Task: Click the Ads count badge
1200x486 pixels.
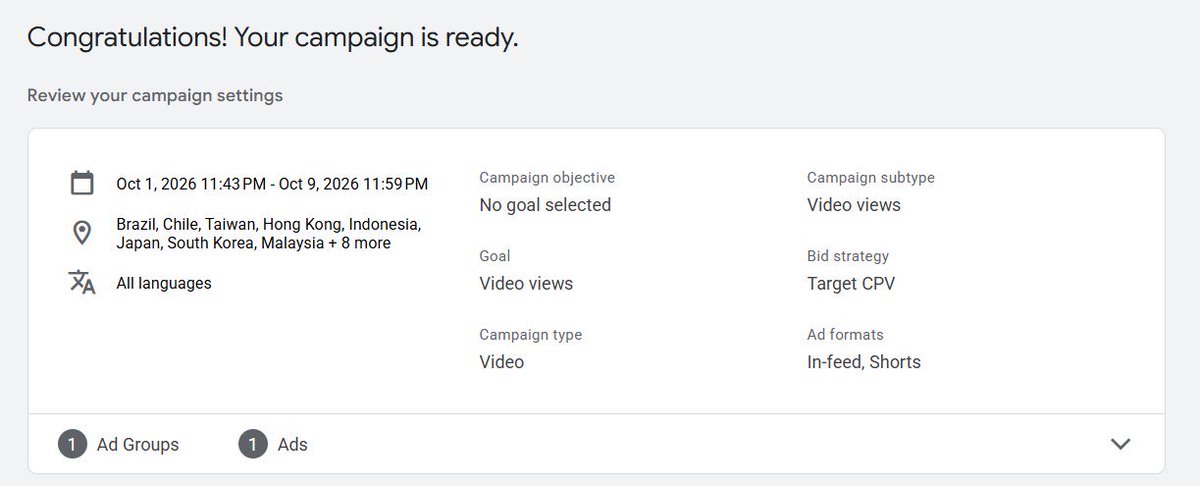Action: pos(253,444)
